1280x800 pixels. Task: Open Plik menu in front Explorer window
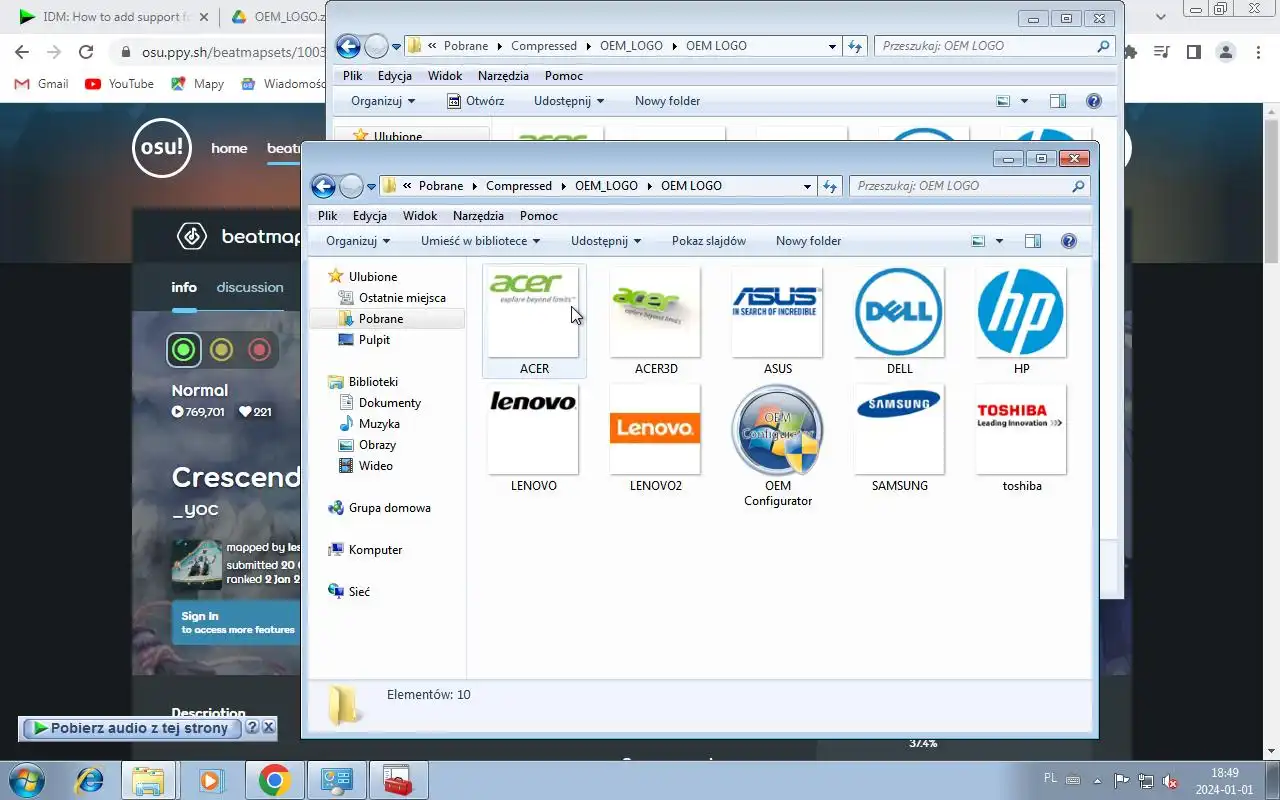point(327,216)
